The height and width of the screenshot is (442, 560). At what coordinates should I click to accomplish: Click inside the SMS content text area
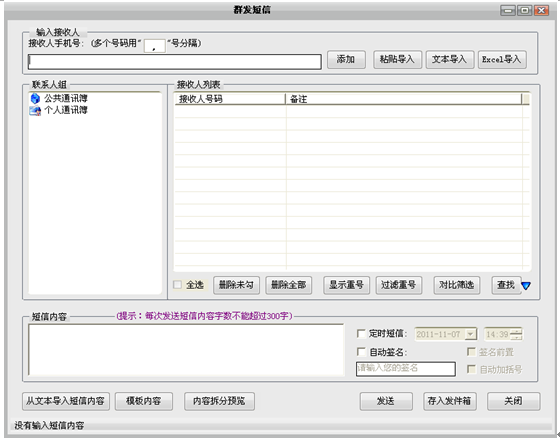click(x=186, y=350)
